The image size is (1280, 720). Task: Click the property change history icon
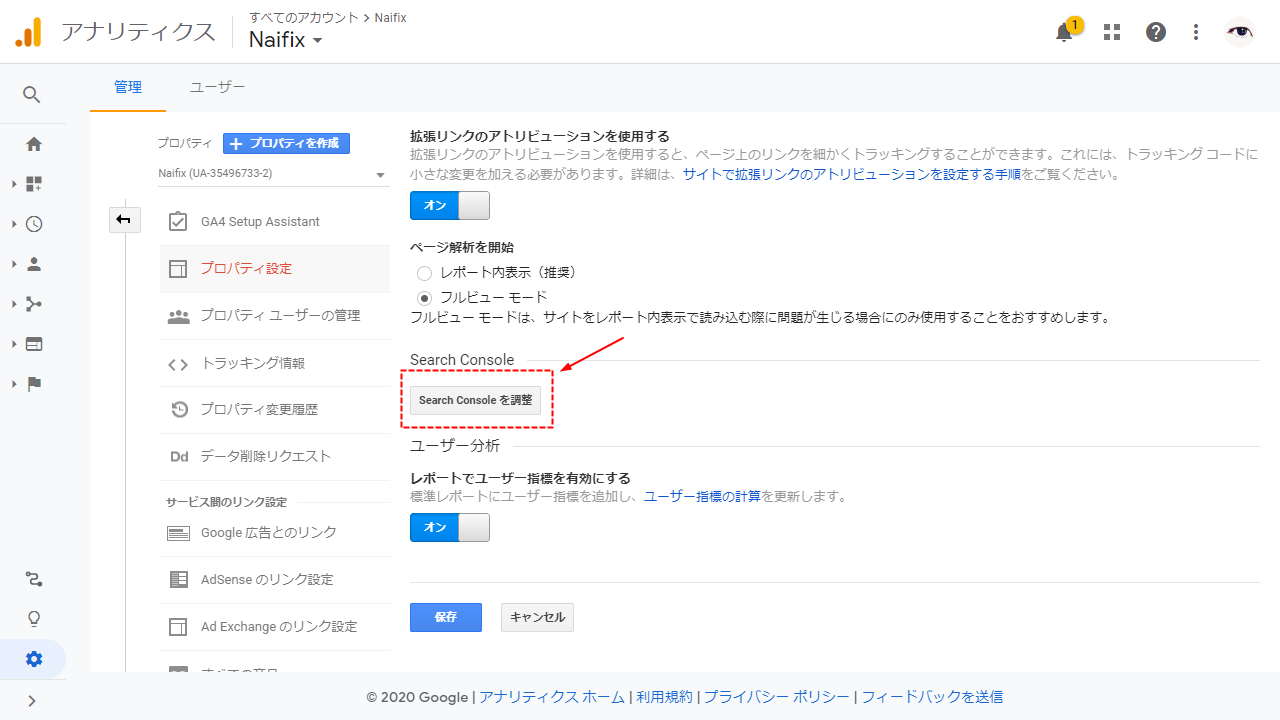[x=179, y=409]
